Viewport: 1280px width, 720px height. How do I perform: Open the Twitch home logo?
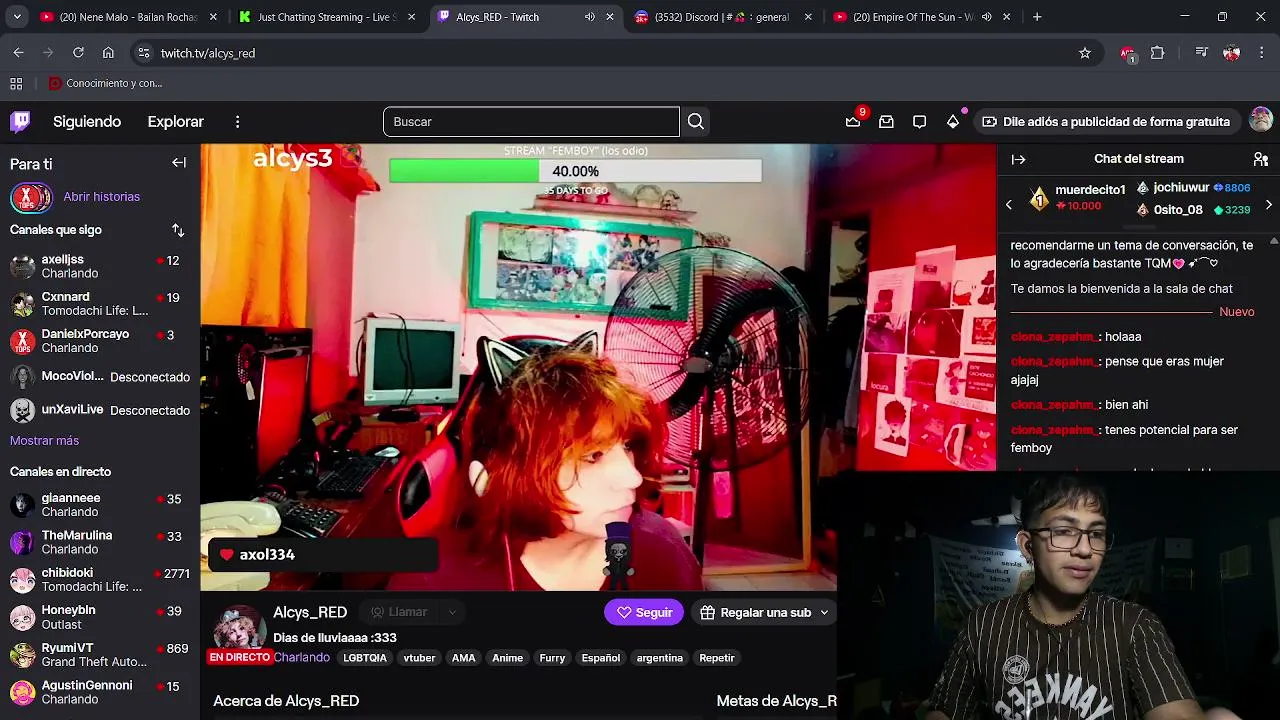click(20, 122)
